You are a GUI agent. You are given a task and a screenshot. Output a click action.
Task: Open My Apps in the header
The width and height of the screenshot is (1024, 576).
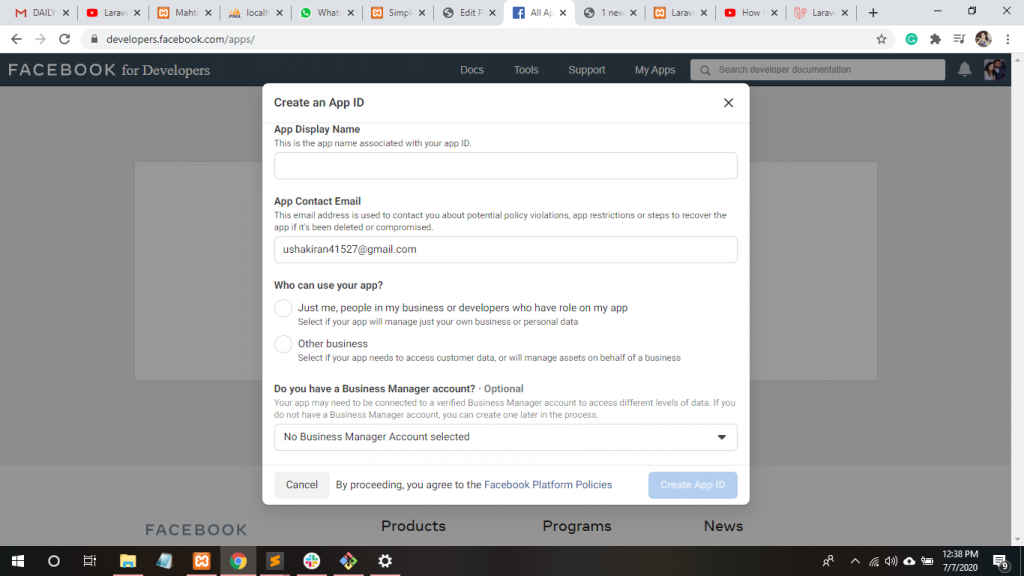point(655,70)
